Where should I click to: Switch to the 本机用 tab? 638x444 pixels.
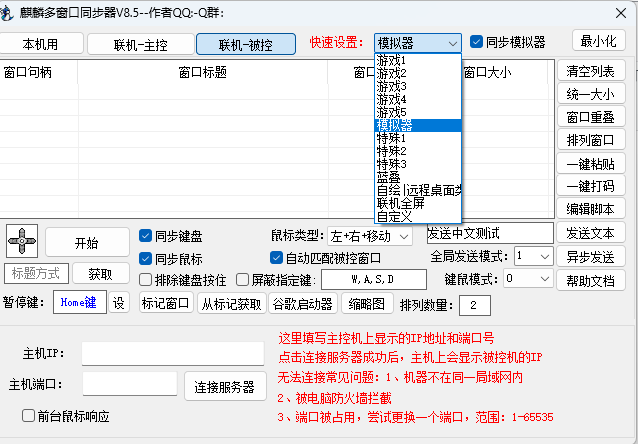click(40, 44)
